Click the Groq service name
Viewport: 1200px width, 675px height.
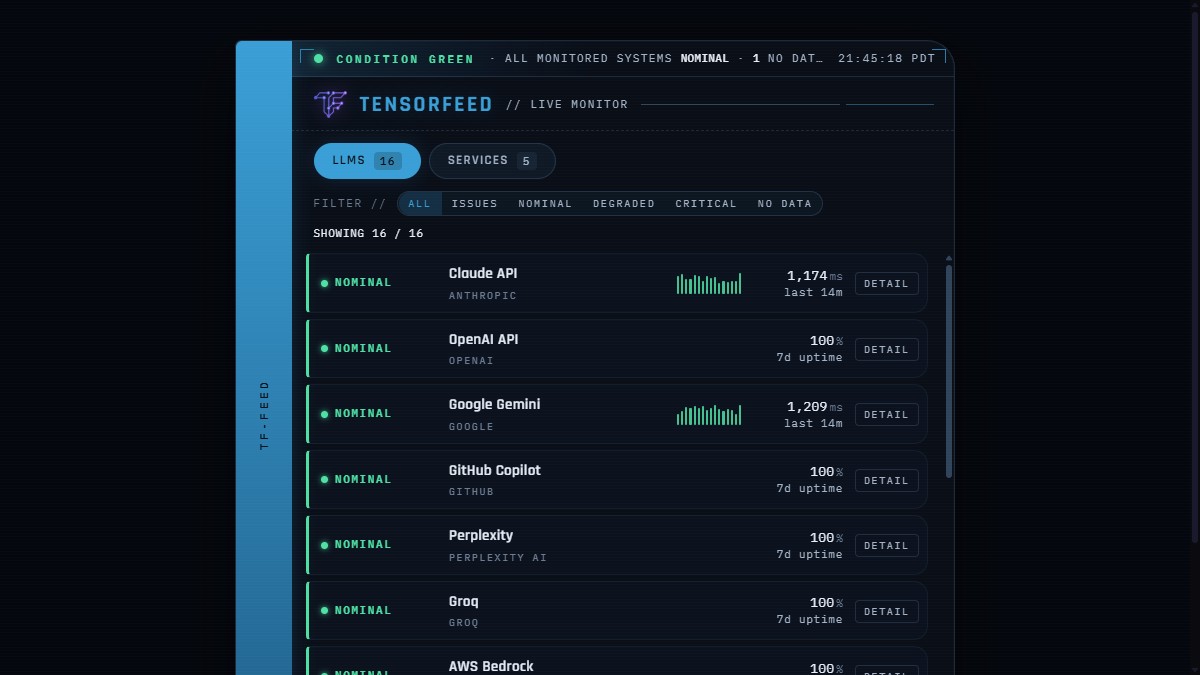tap(464, 602)
